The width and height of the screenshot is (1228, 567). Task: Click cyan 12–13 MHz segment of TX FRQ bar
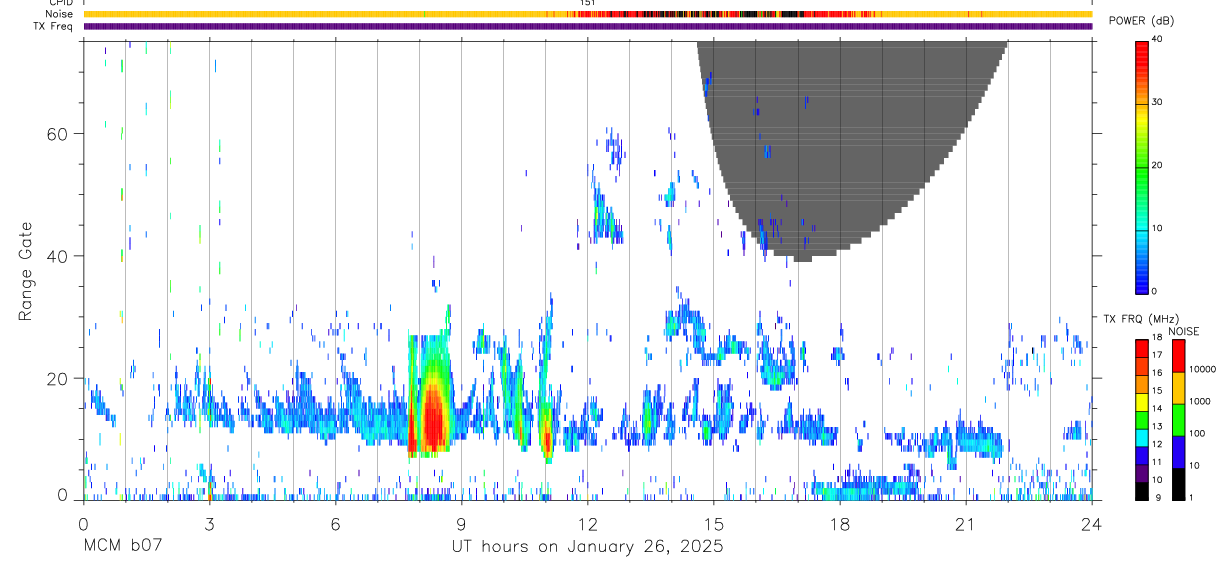point(1142,437)
